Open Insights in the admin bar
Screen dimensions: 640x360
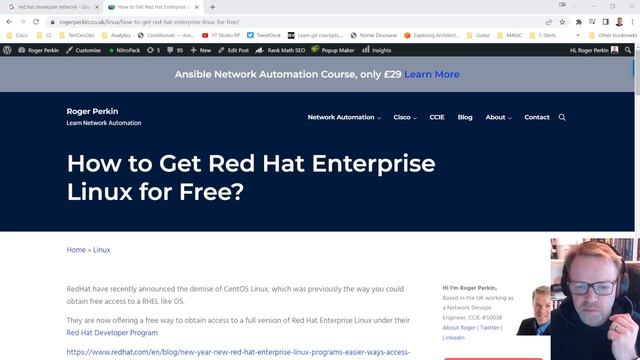377,50
